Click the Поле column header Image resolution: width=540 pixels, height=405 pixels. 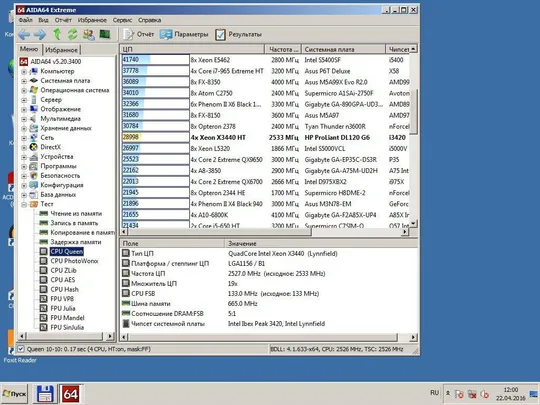172,243
